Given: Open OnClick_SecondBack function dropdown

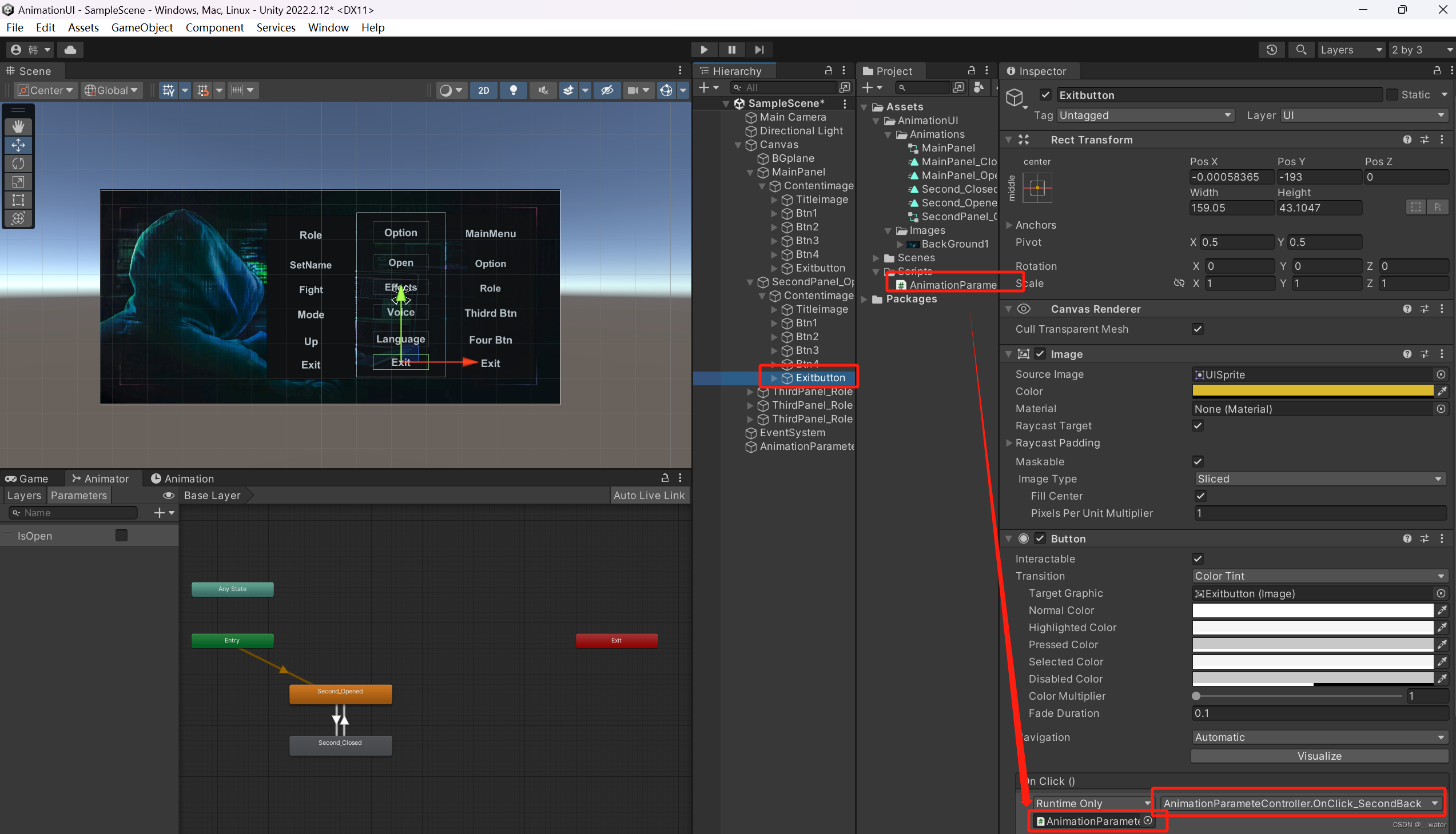Looking at the screenshot, I should (1300, 803).
